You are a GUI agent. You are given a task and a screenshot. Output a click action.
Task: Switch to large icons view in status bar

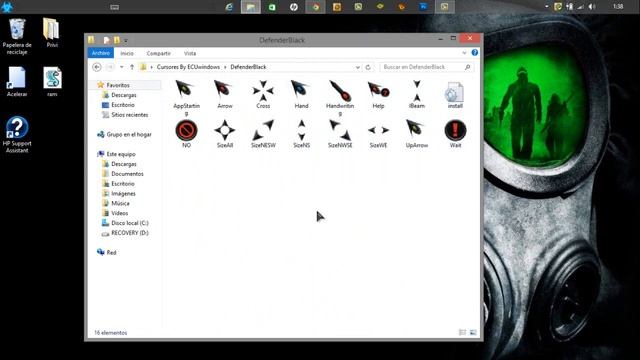point(473,333)
